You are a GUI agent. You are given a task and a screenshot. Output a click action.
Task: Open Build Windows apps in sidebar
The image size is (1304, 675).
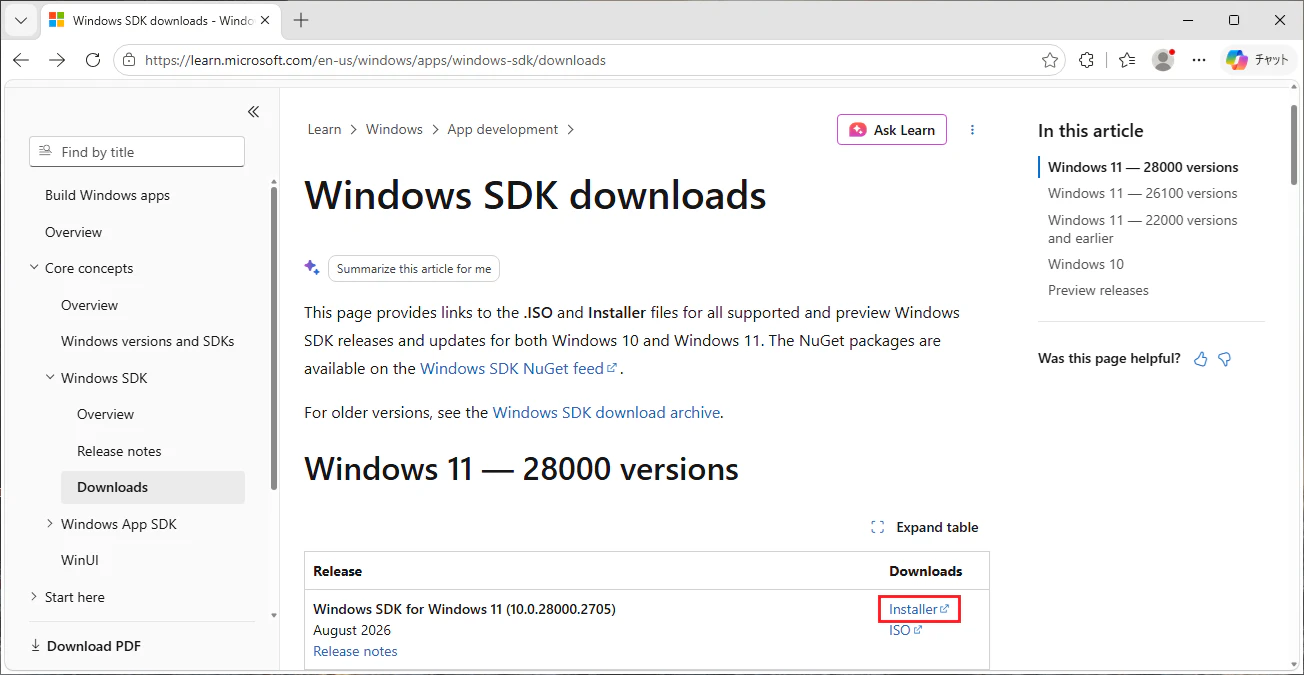pyautogui.click(x=108, y=195)
